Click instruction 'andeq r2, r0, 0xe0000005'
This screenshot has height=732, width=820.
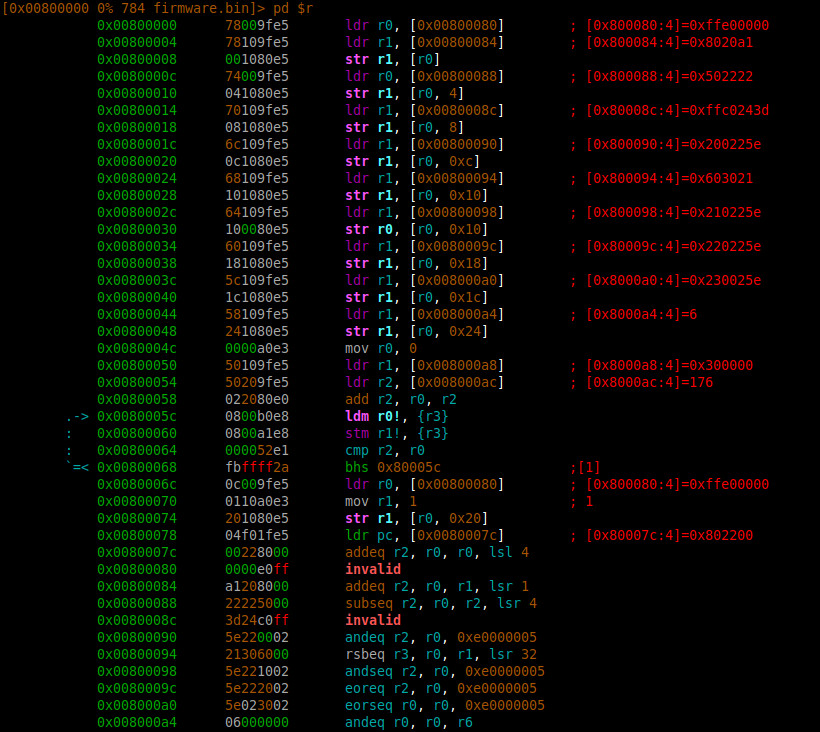(x=441, y=637)
